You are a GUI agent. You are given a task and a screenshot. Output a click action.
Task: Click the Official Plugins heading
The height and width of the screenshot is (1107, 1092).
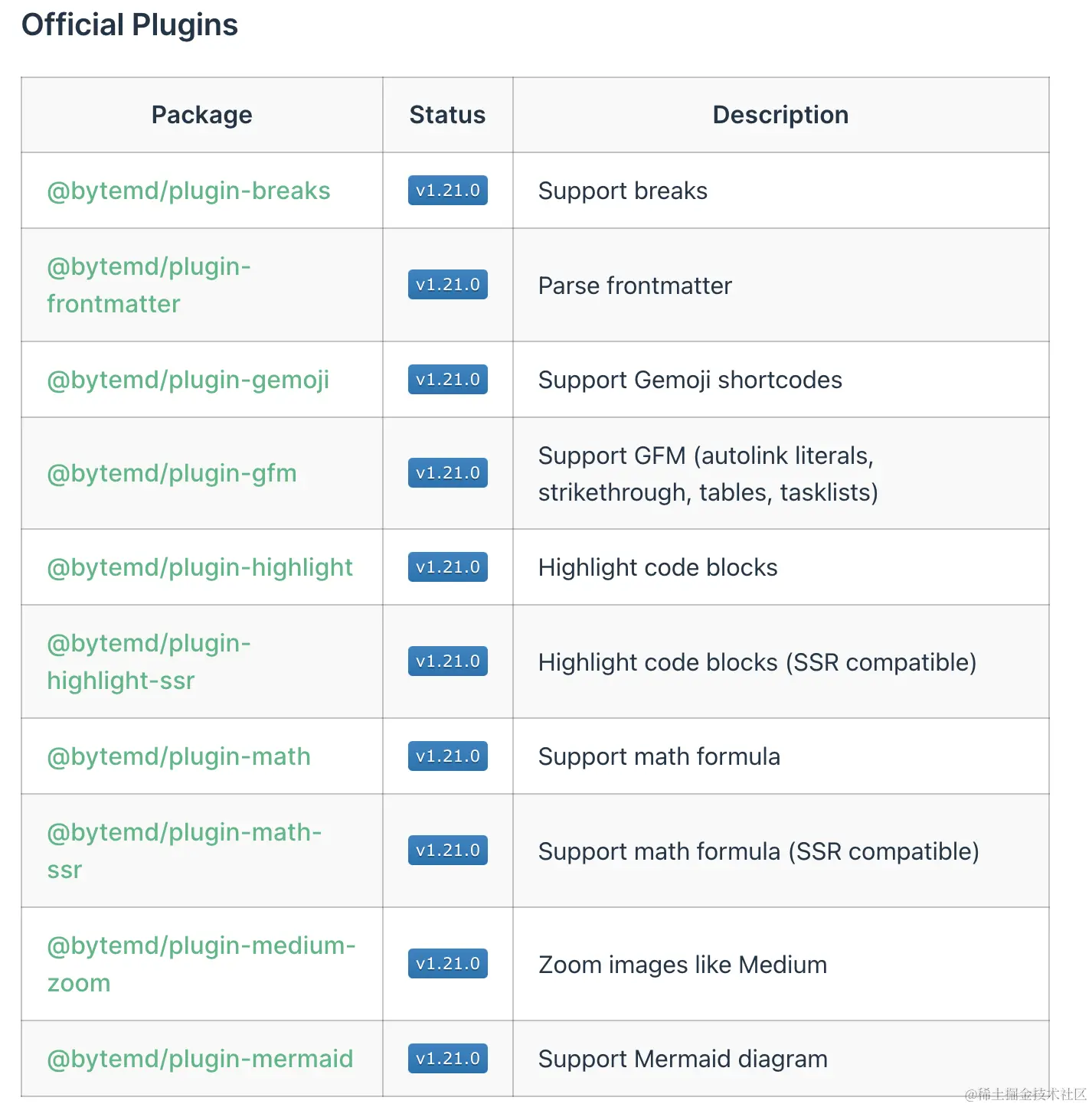[x=129, y=25]
